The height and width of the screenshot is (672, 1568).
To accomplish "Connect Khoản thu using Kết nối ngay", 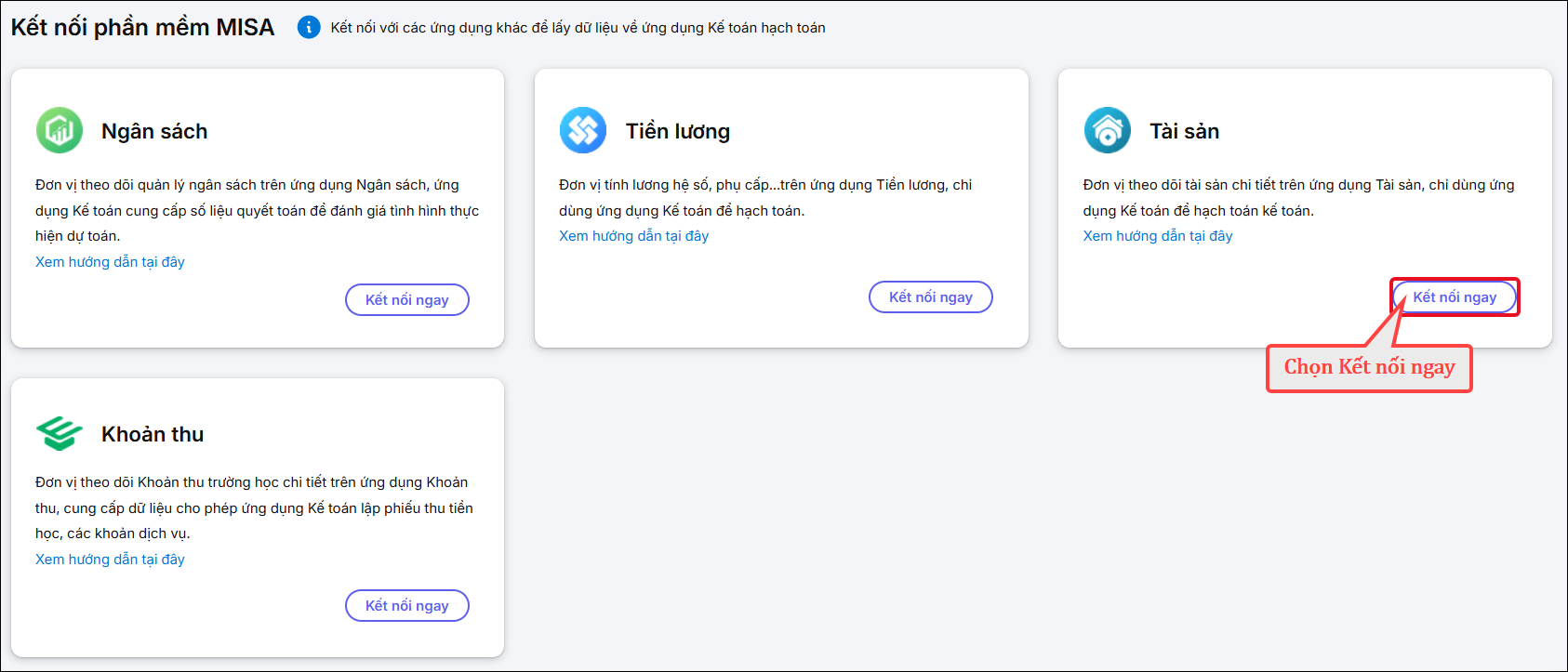I will (x=407, y=606).
